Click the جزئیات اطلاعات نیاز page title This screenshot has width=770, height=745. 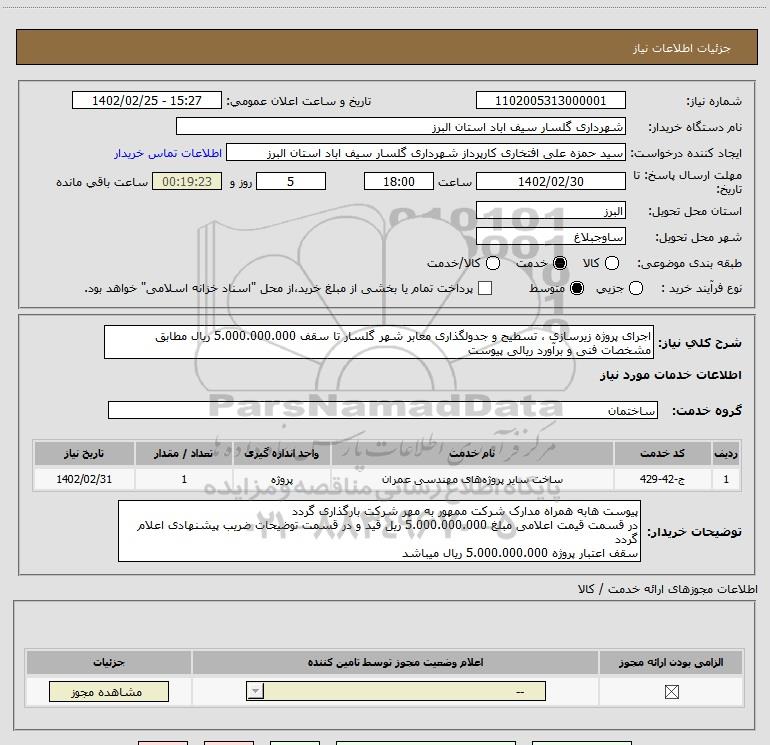coord(682,48)
